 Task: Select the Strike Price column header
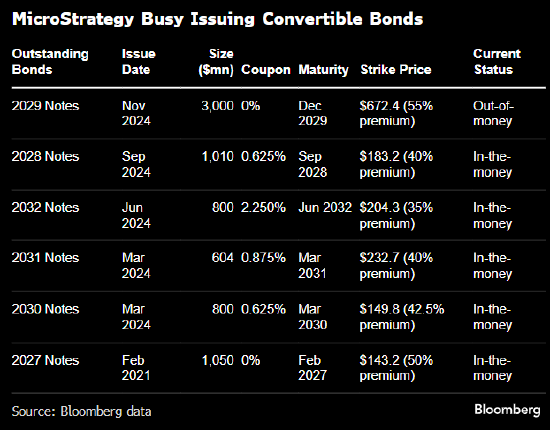[x=396, y=69]
